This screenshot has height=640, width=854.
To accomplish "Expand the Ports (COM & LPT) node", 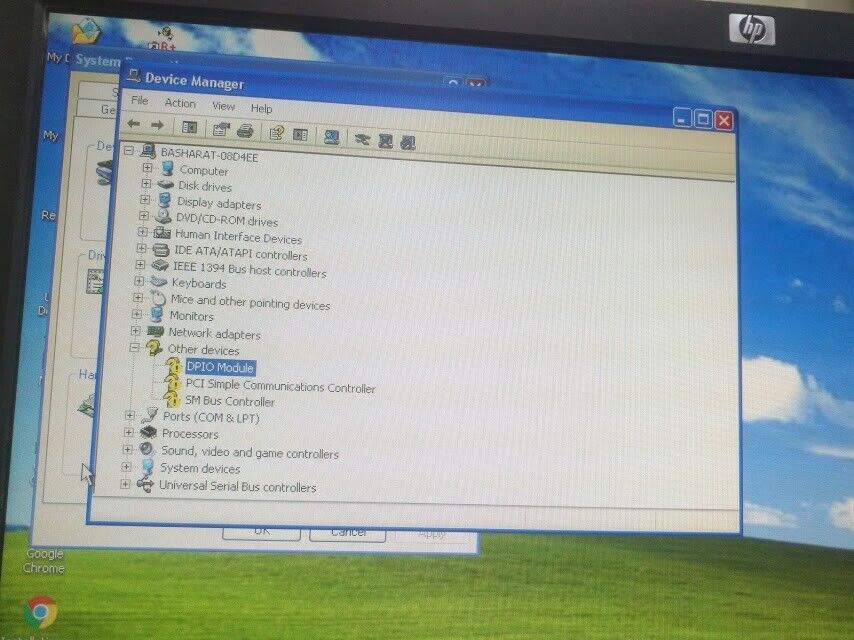I will [130, 415].
